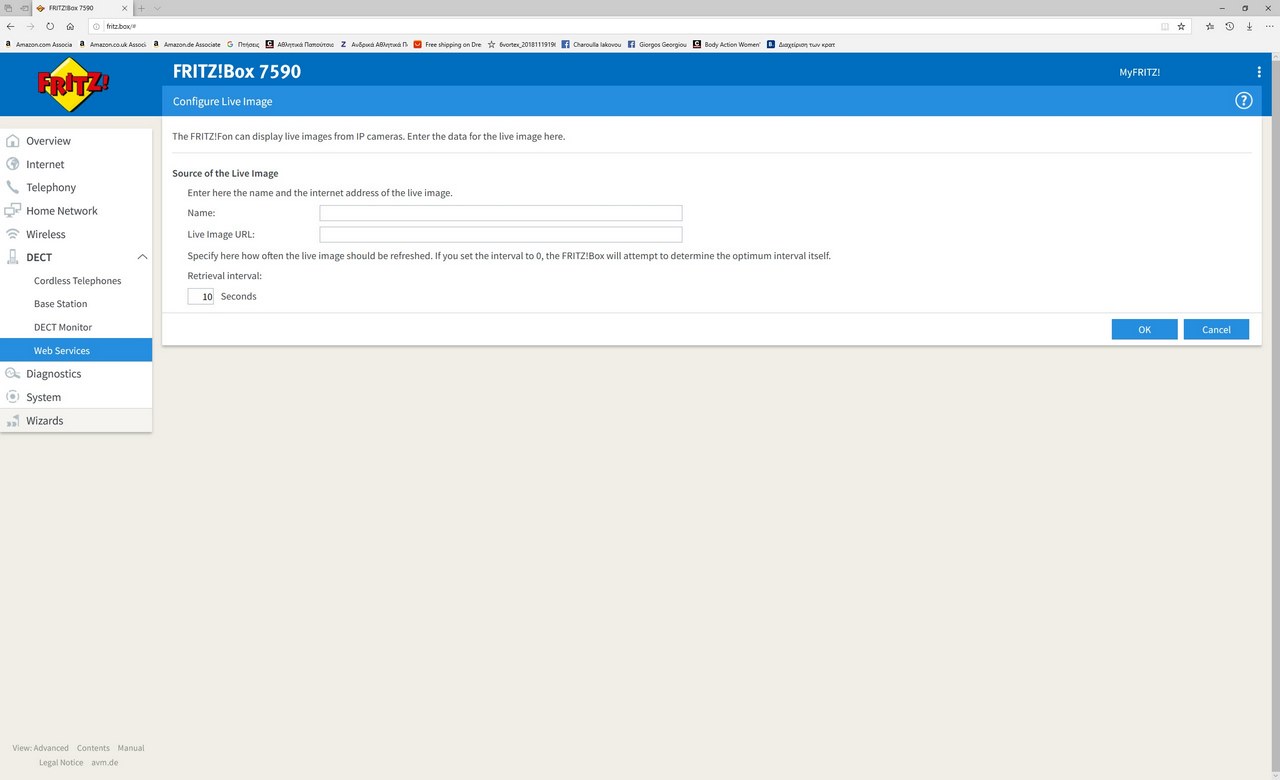Open the favorites hub icon
This screenshot has width=1280, height=780.
pos(1210,26)
